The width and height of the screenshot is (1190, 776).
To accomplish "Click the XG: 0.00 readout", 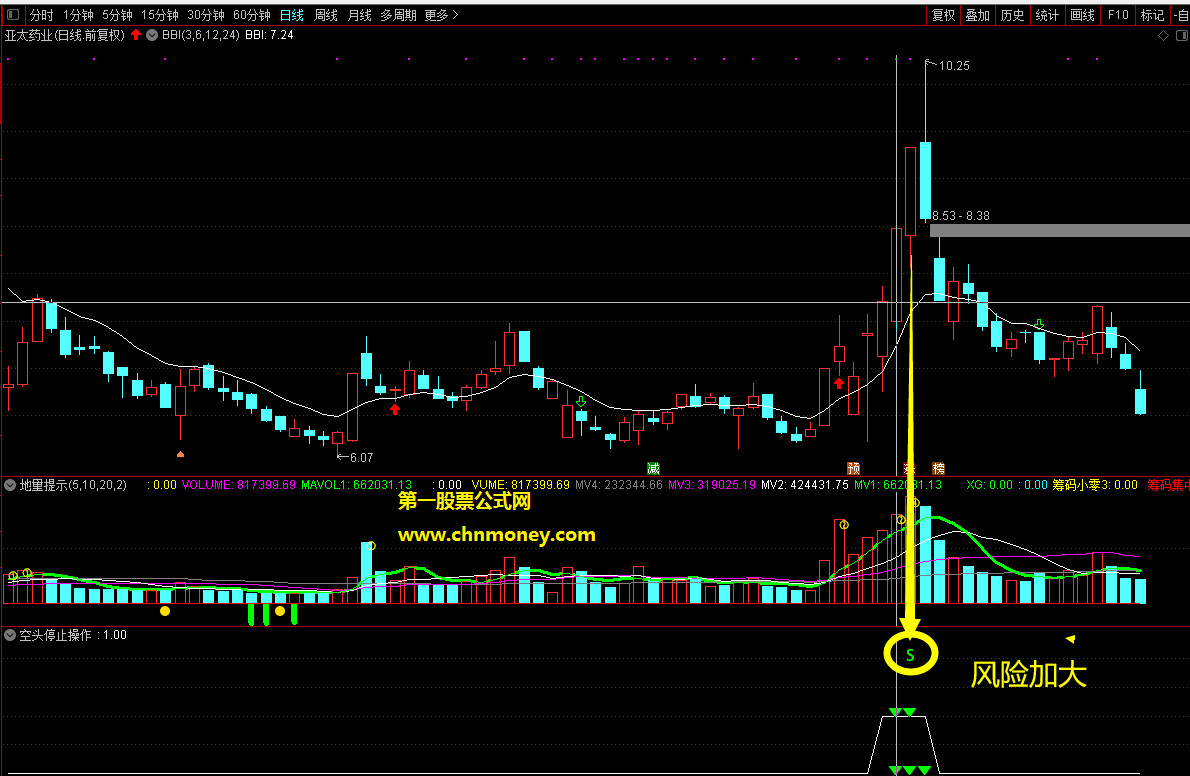I will [x=990, y=484].
